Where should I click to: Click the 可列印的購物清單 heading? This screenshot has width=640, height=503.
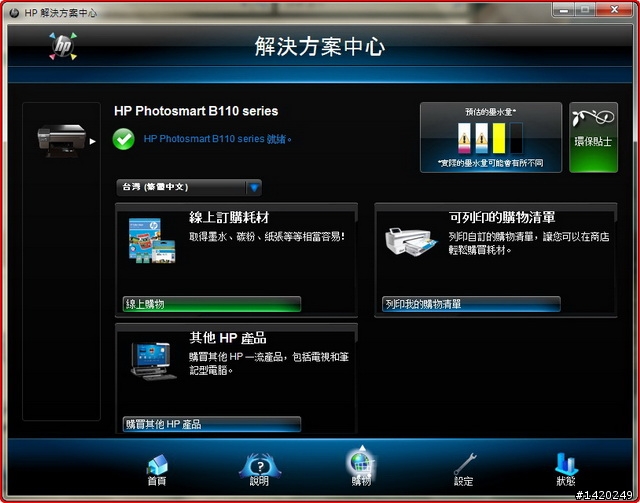[x=502, y=218]
